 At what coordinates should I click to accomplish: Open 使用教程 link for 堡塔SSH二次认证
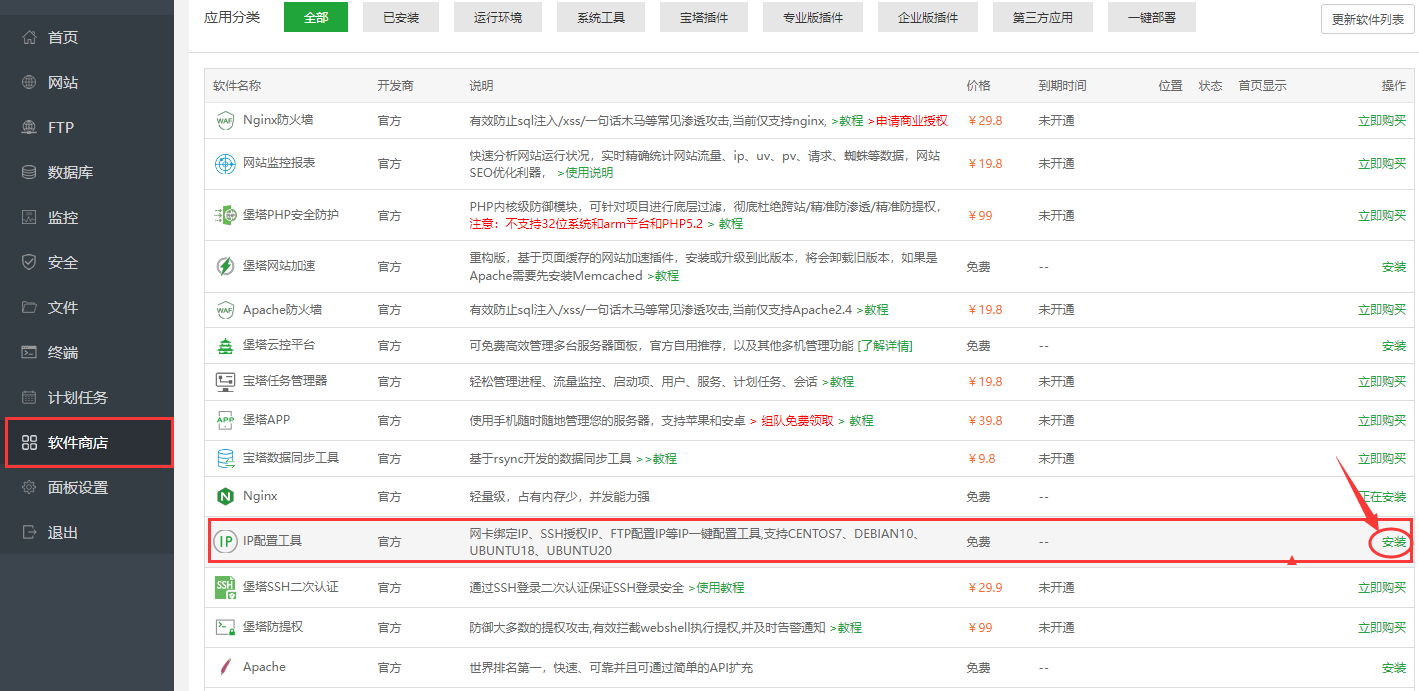pos(716,588)
